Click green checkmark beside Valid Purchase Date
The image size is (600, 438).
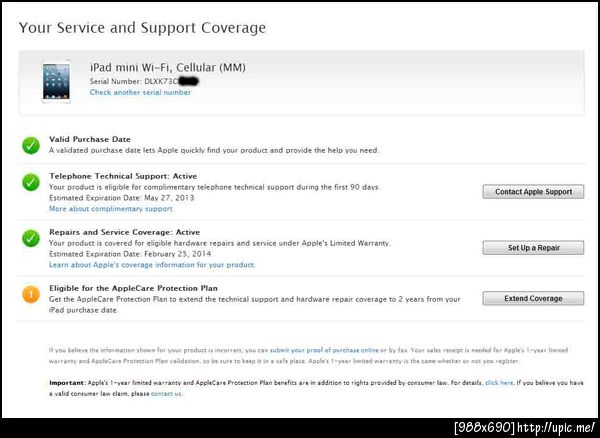31,145
